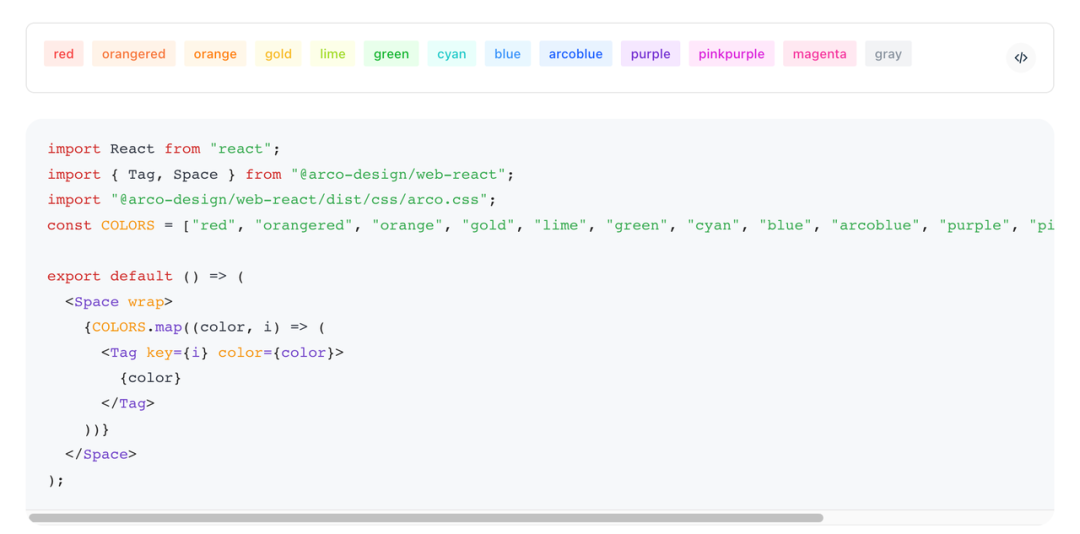This screenshot has width=1080, height=534.
Task: Click the "react" import string in code
Action: tap(242, 149)
